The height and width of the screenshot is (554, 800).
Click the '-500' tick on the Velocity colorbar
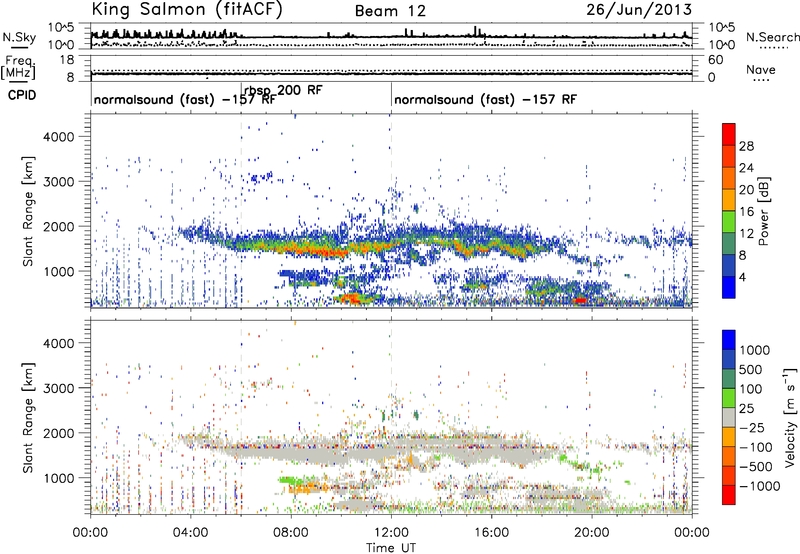coord(756,467)
